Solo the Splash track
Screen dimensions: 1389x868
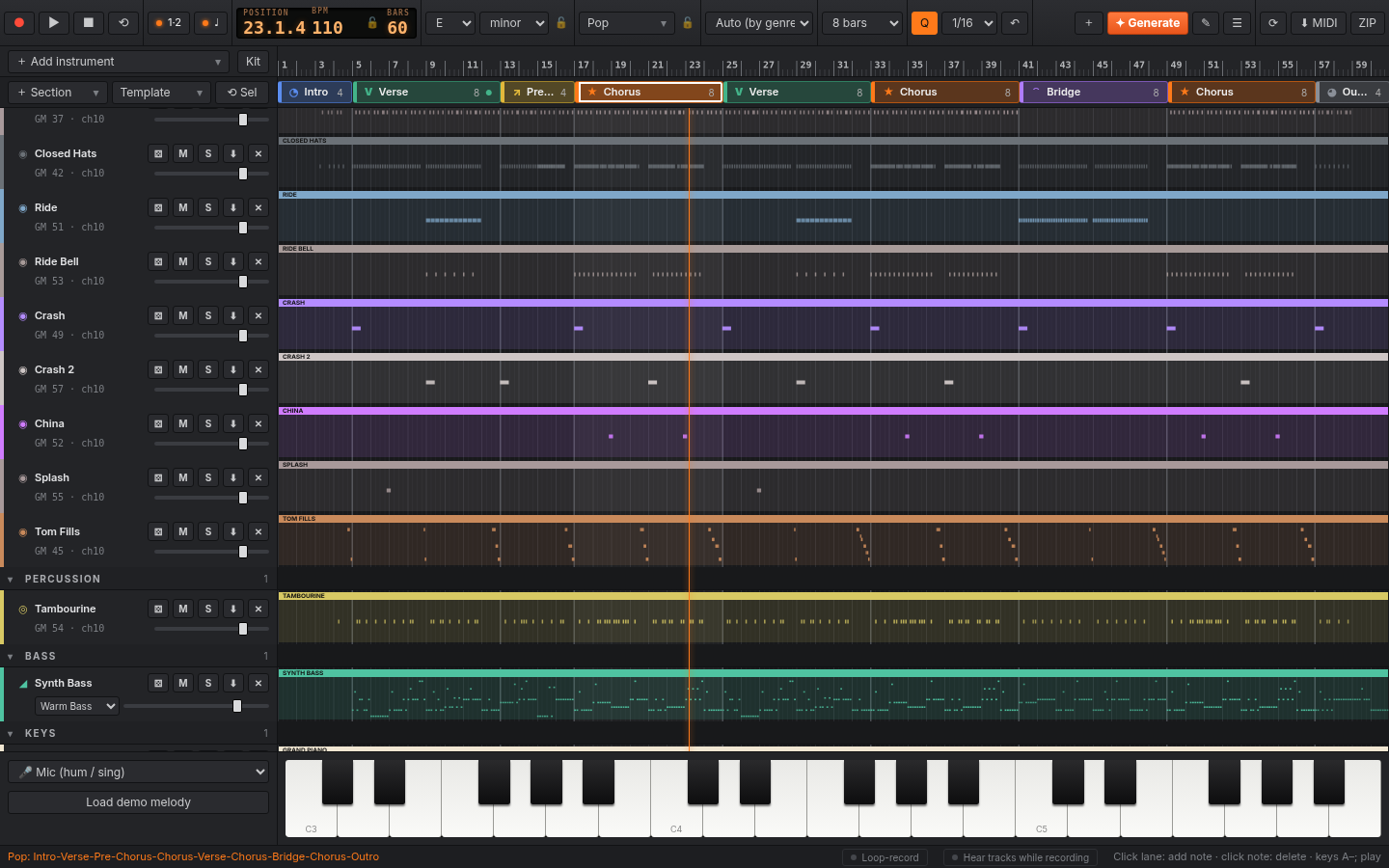(x=208, y=477)
